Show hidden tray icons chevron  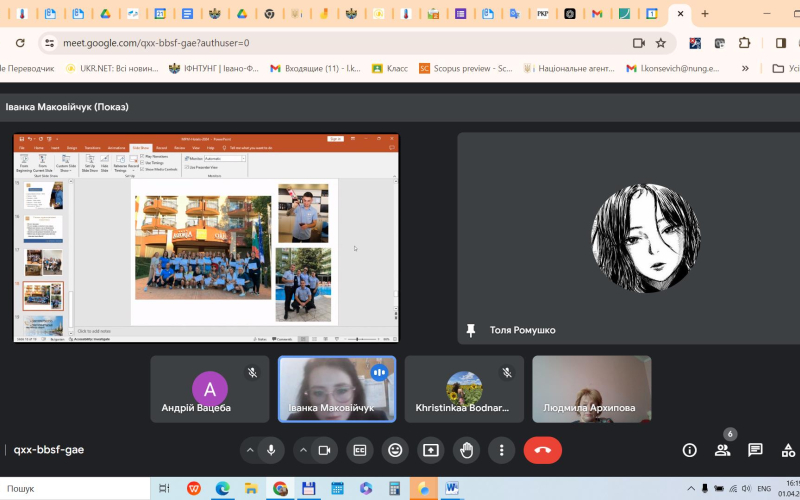click(x=691, y=488)
